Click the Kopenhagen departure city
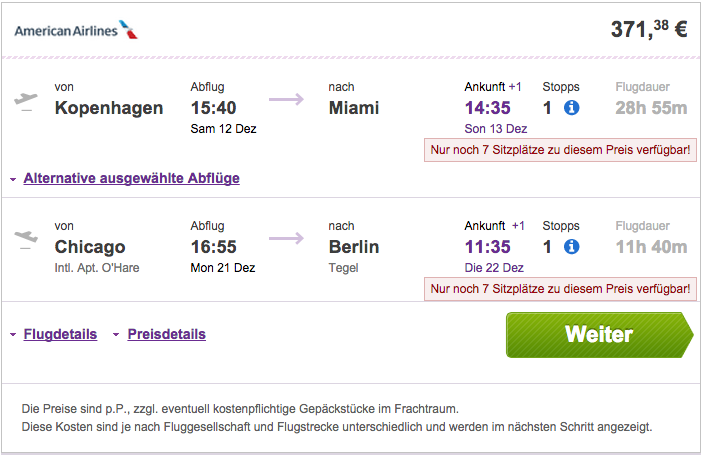Viewport: 707px width, 462px height. 109,108
